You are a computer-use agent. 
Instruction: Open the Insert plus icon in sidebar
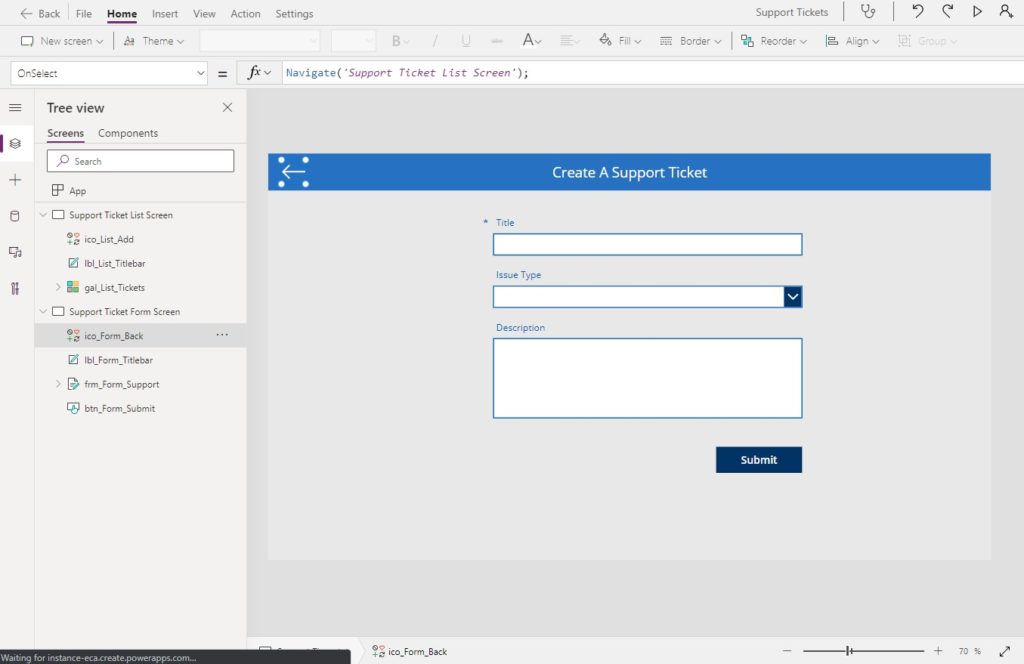pos(15,180)
